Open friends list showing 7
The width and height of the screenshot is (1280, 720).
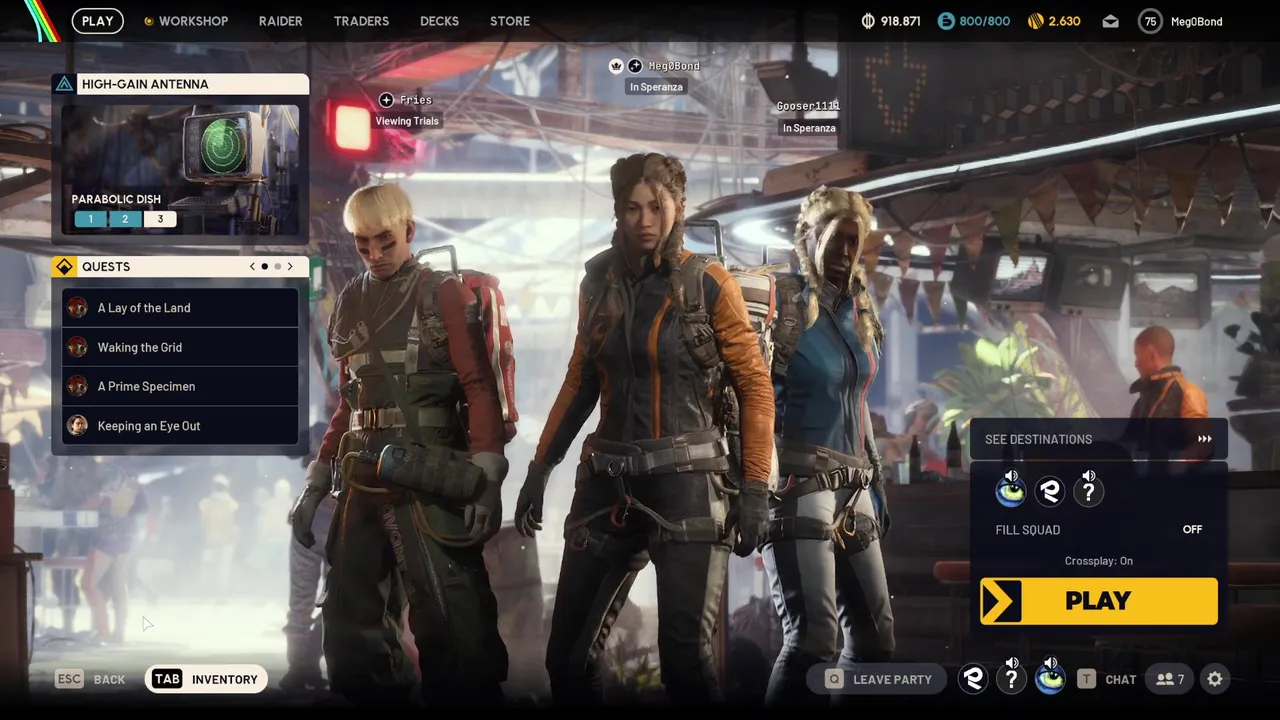tap(1170, 679)
